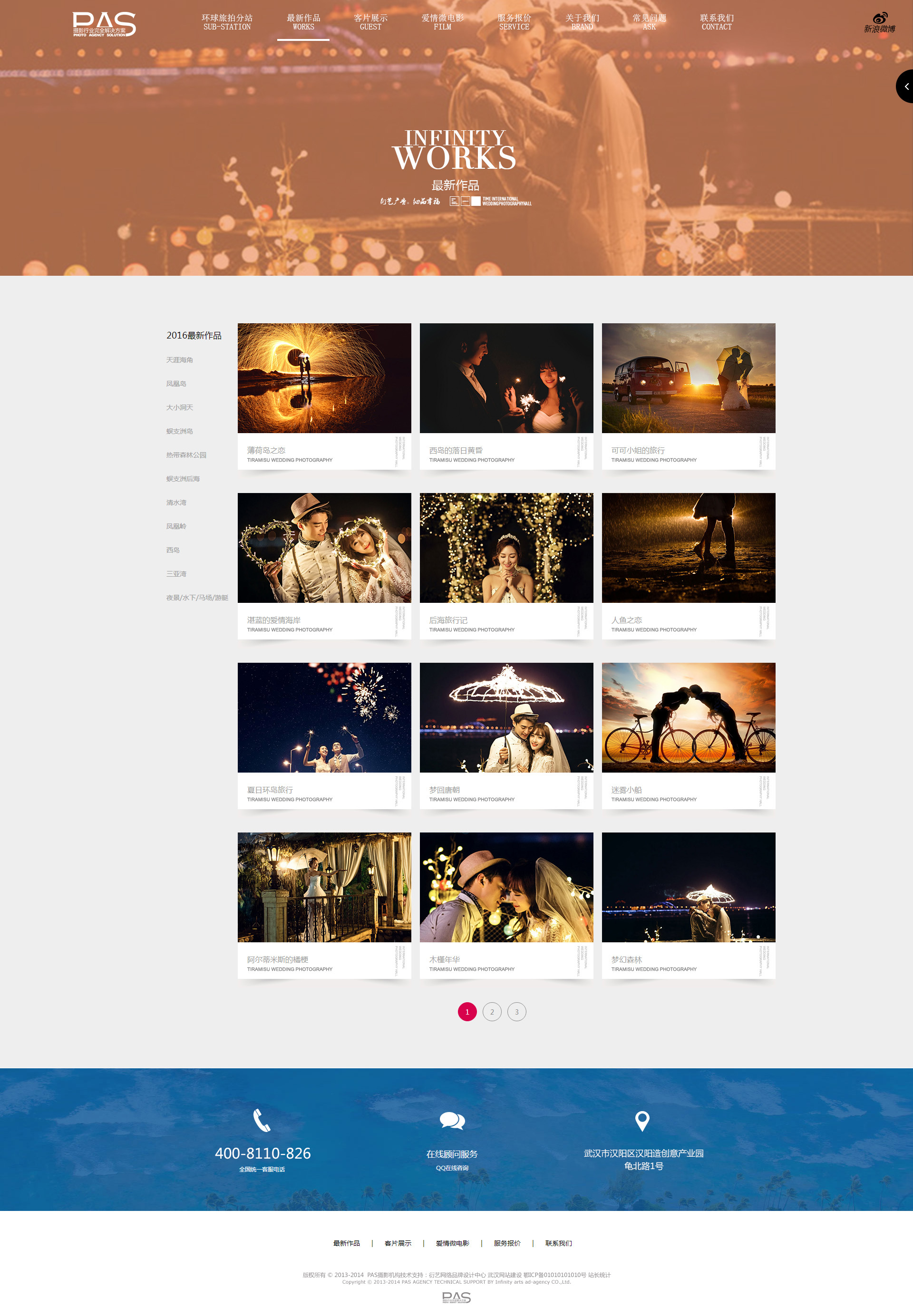Image resolution: width=913 pixels, height=1316 pixels.
Task: Open the 联系我们 CONTACT nav item
Action: [716, 22]
